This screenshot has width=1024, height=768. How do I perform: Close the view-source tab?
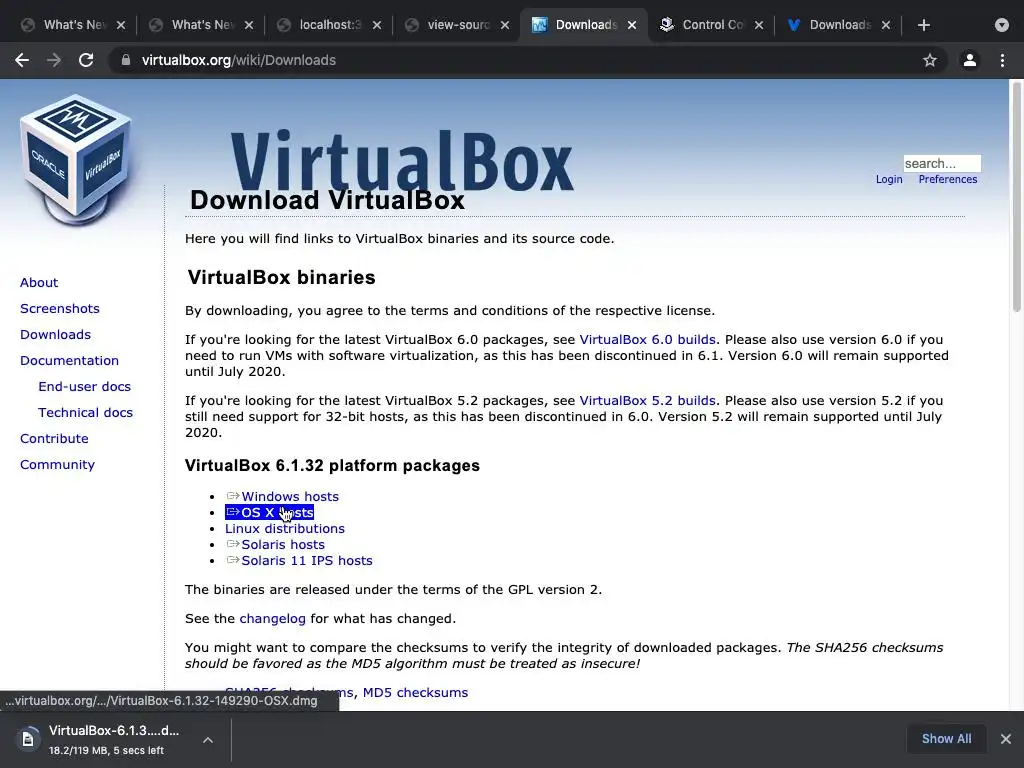[x=505, y=25]
